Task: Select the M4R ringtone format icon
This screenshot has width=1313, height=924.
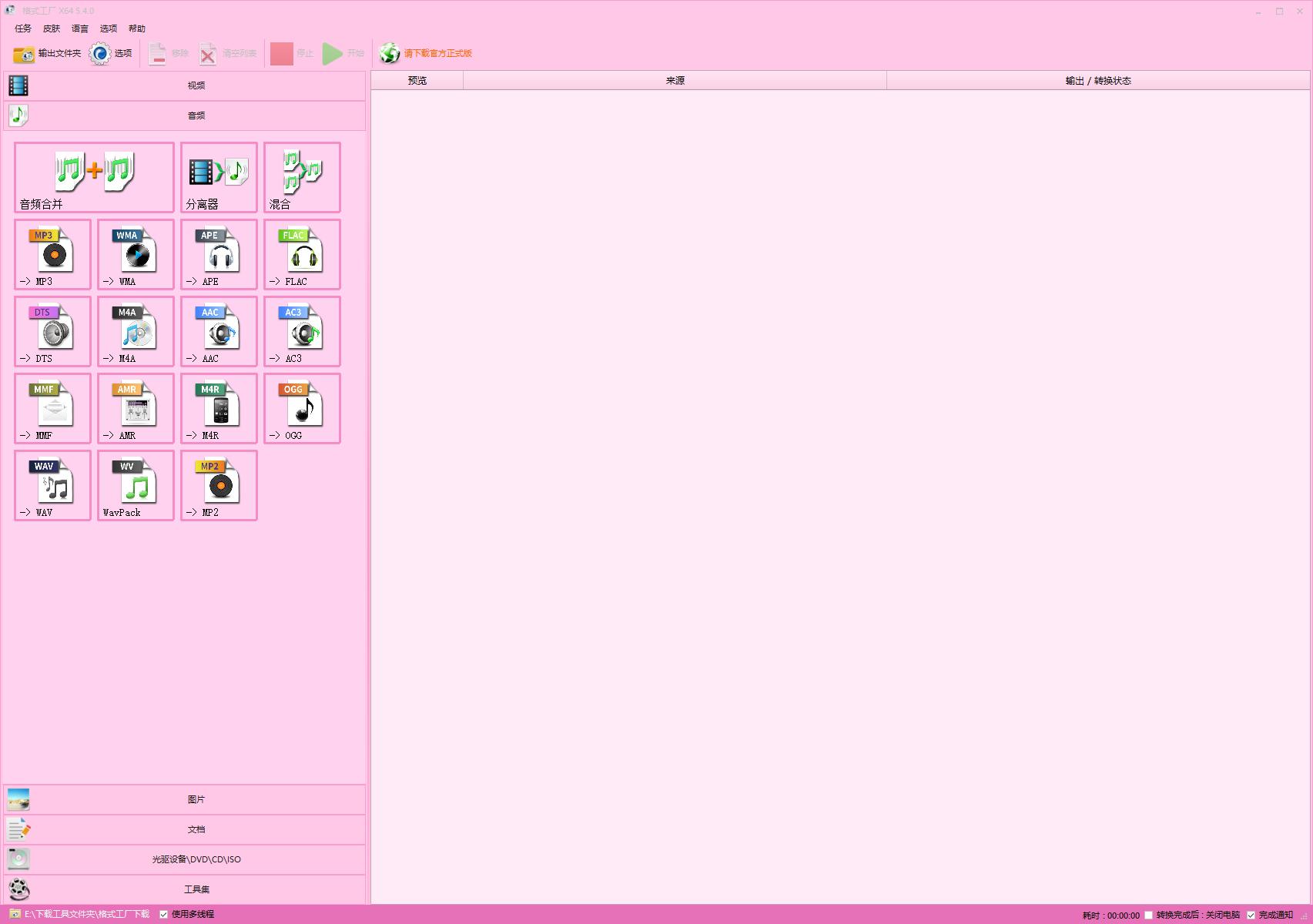Action: click(x=219, y=408)
